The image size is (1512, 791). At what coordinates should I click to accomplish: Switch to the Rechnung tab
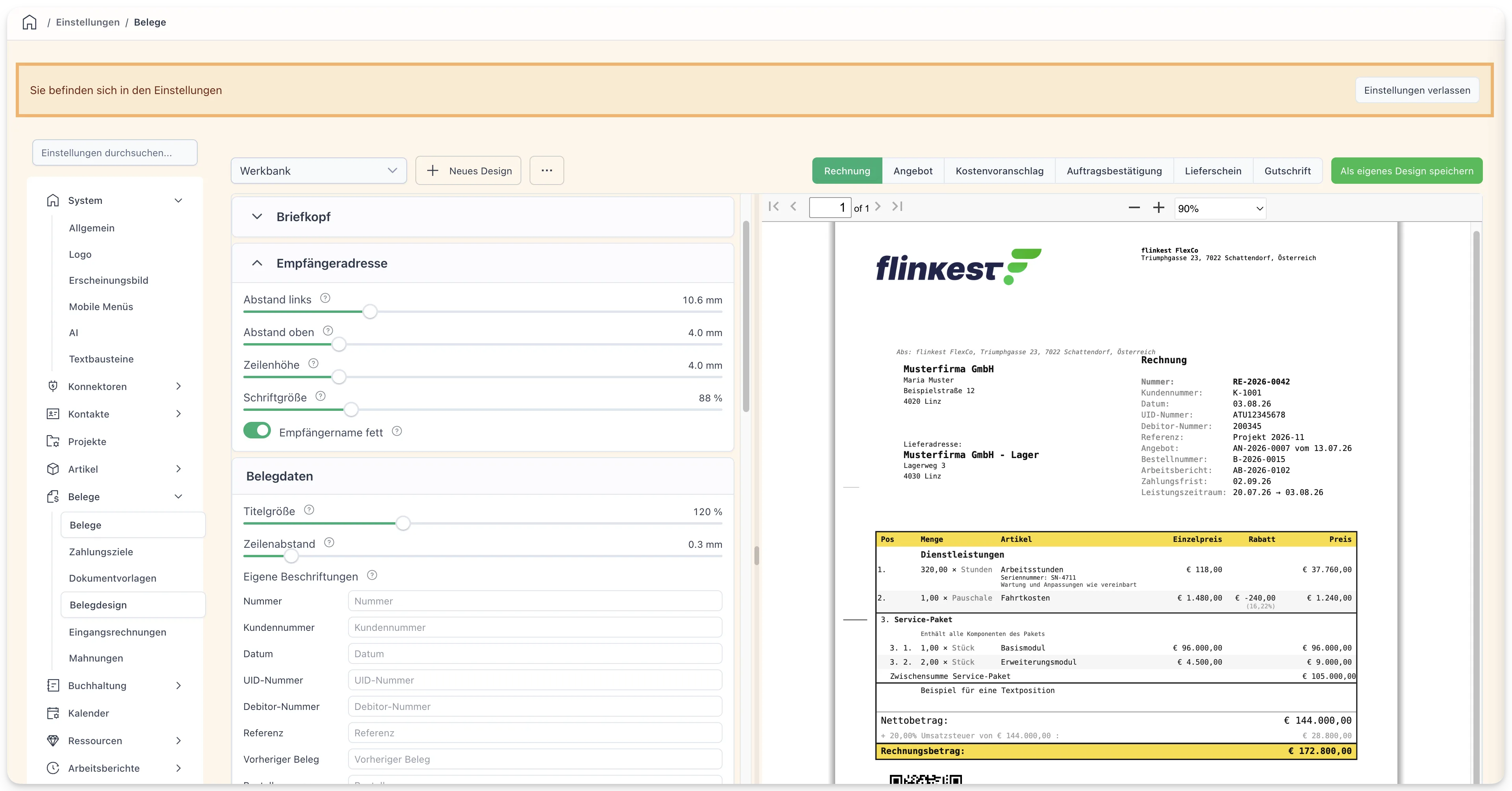847,171
